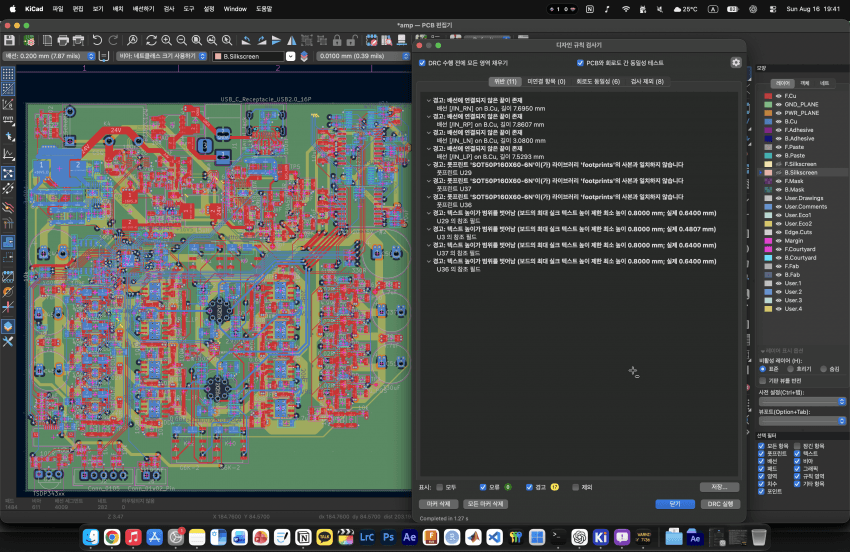
Task: Toggle auto track width button
Action: tap(104, 56)
